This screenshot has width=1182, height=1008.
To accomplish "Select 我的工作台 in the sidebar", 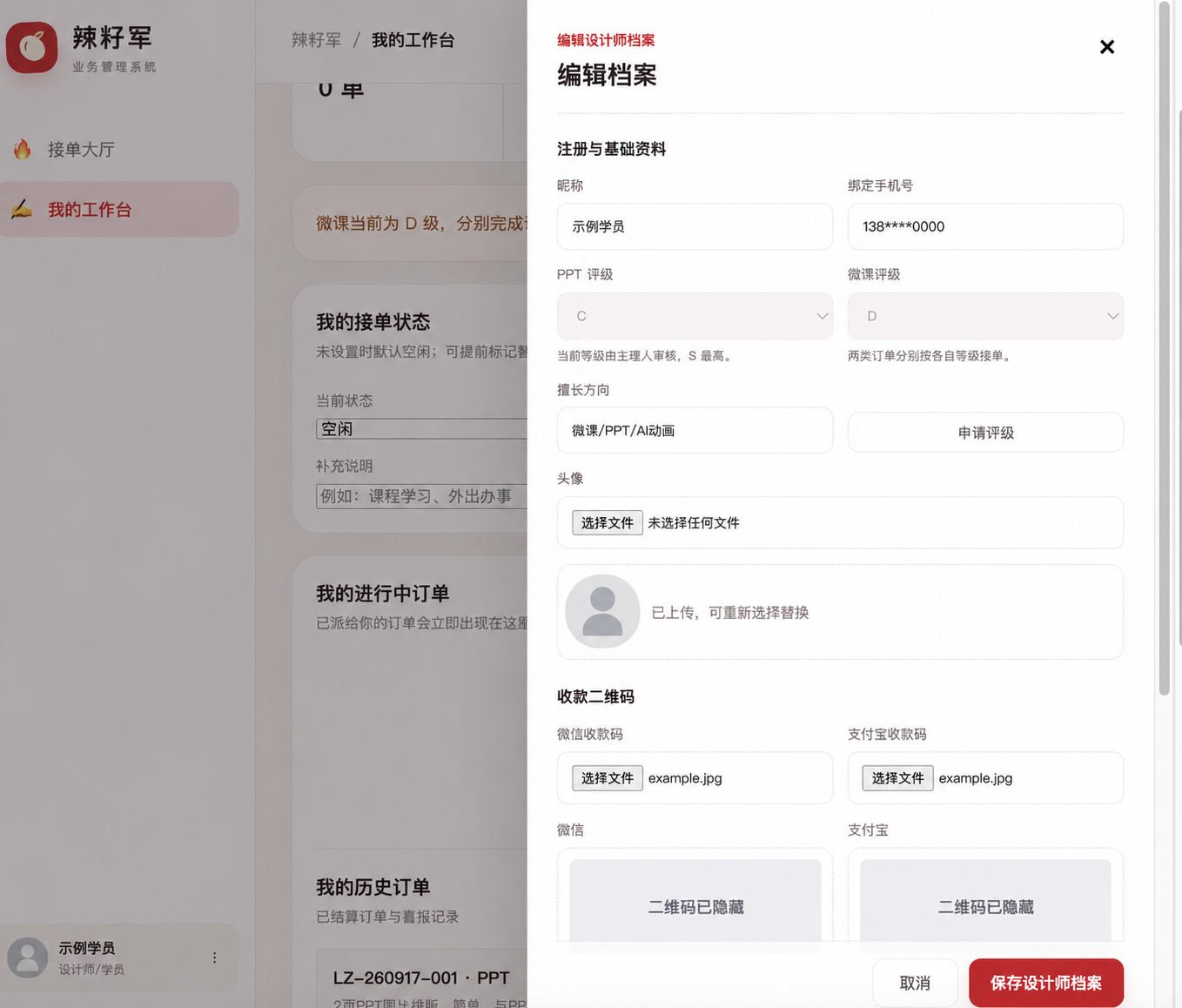I will click(119, 209).
